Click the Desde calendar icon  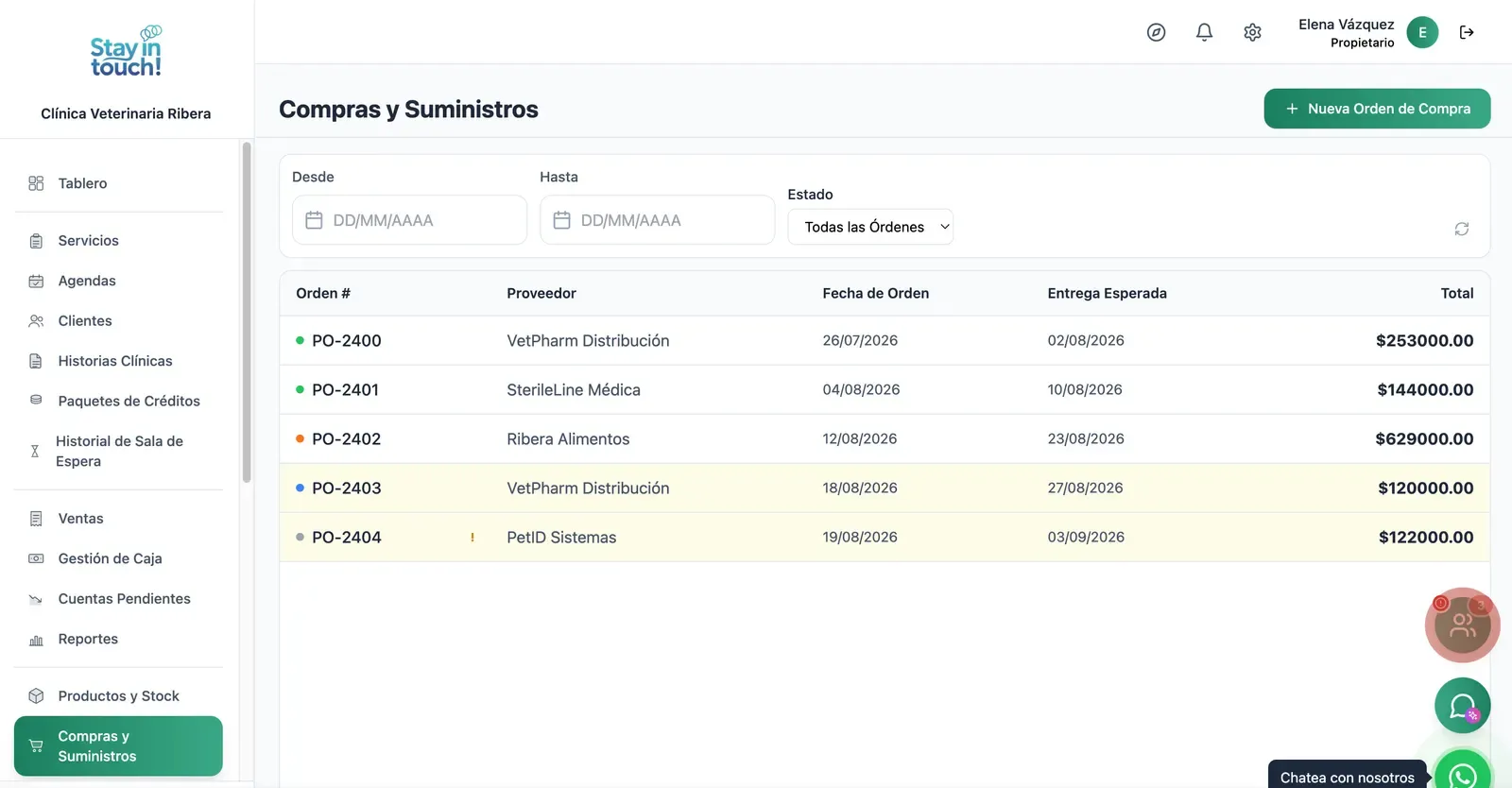[314, 220]
